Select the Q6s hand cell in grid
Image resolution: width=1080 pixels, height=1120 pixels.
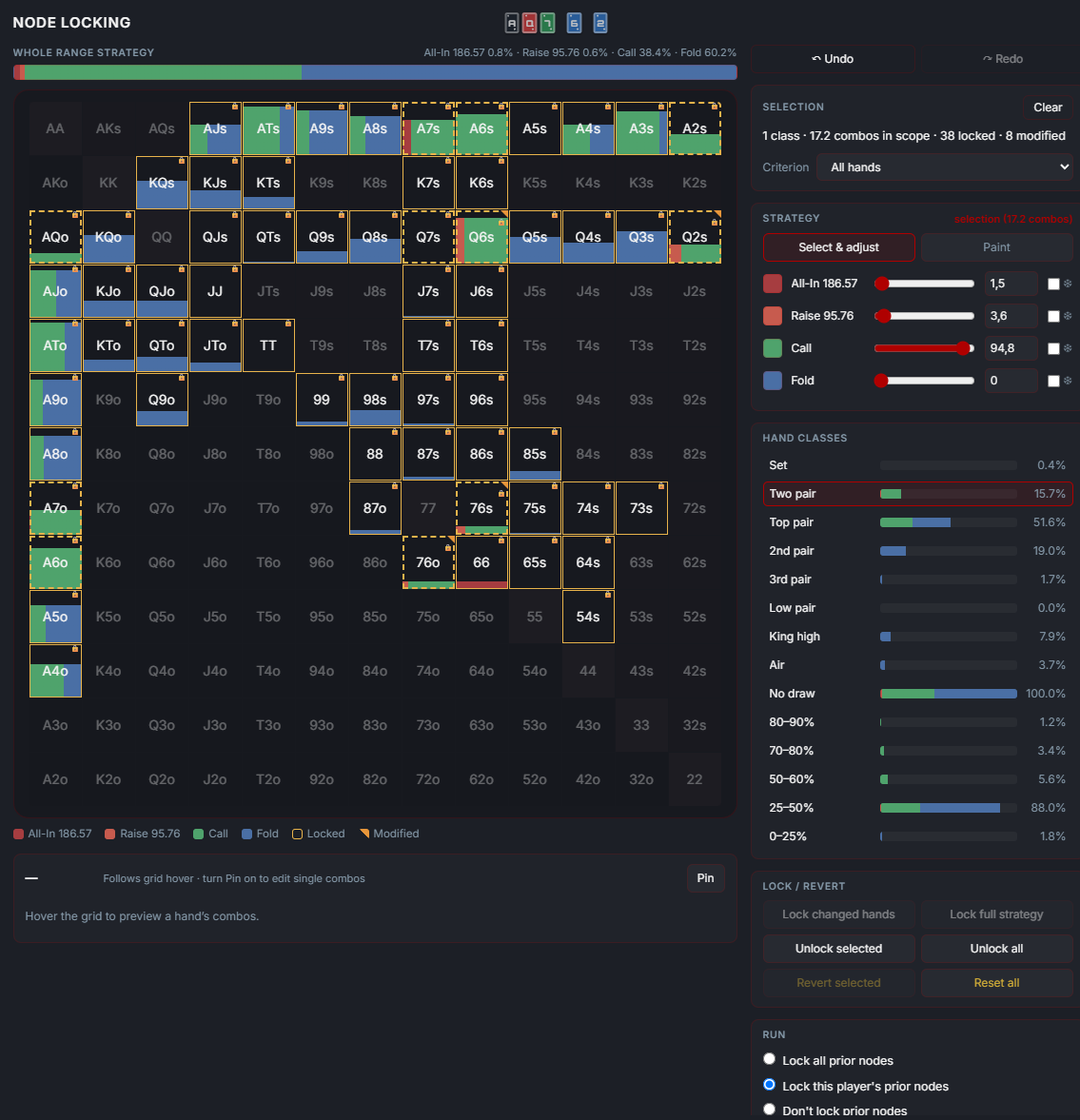click(481, 237)
